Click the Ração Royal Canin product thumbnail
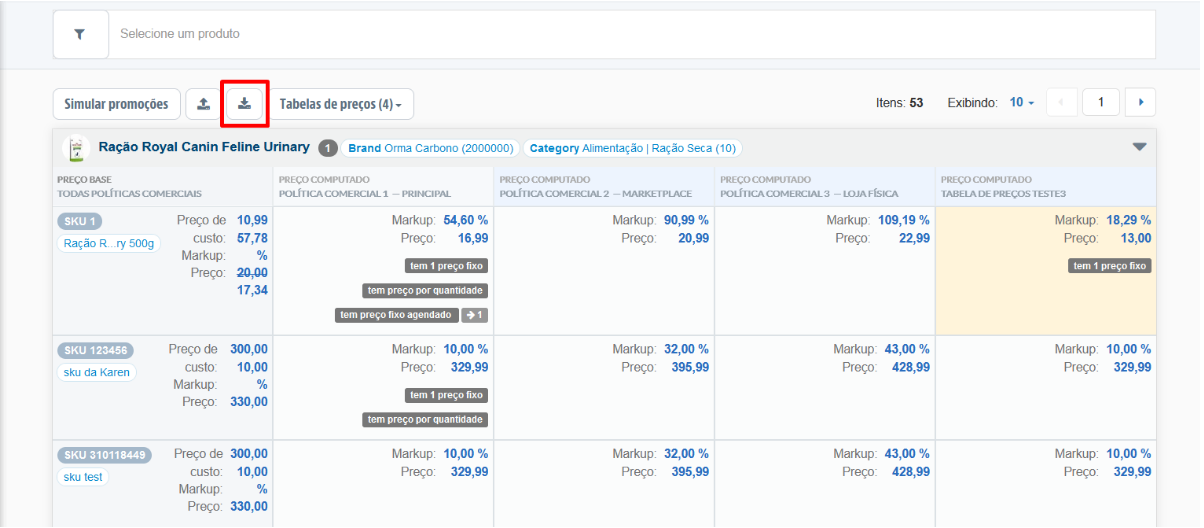The width and height of the screenshot is (1204, 528). (75, 148)
